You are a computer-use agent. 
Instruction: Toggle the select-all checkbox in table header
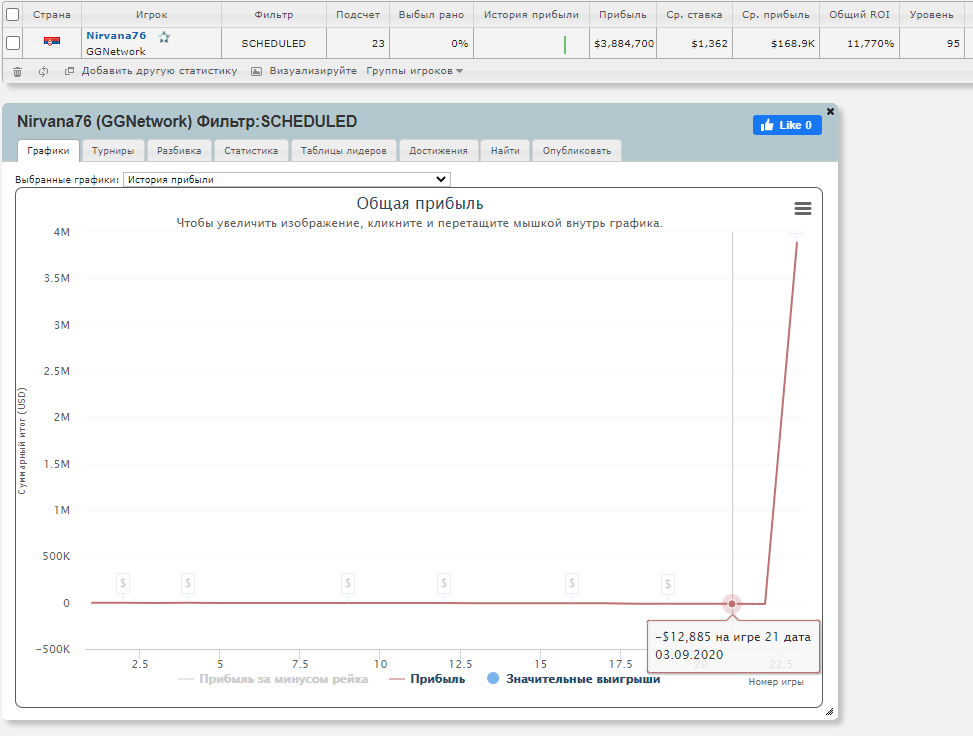pos(12,14)
